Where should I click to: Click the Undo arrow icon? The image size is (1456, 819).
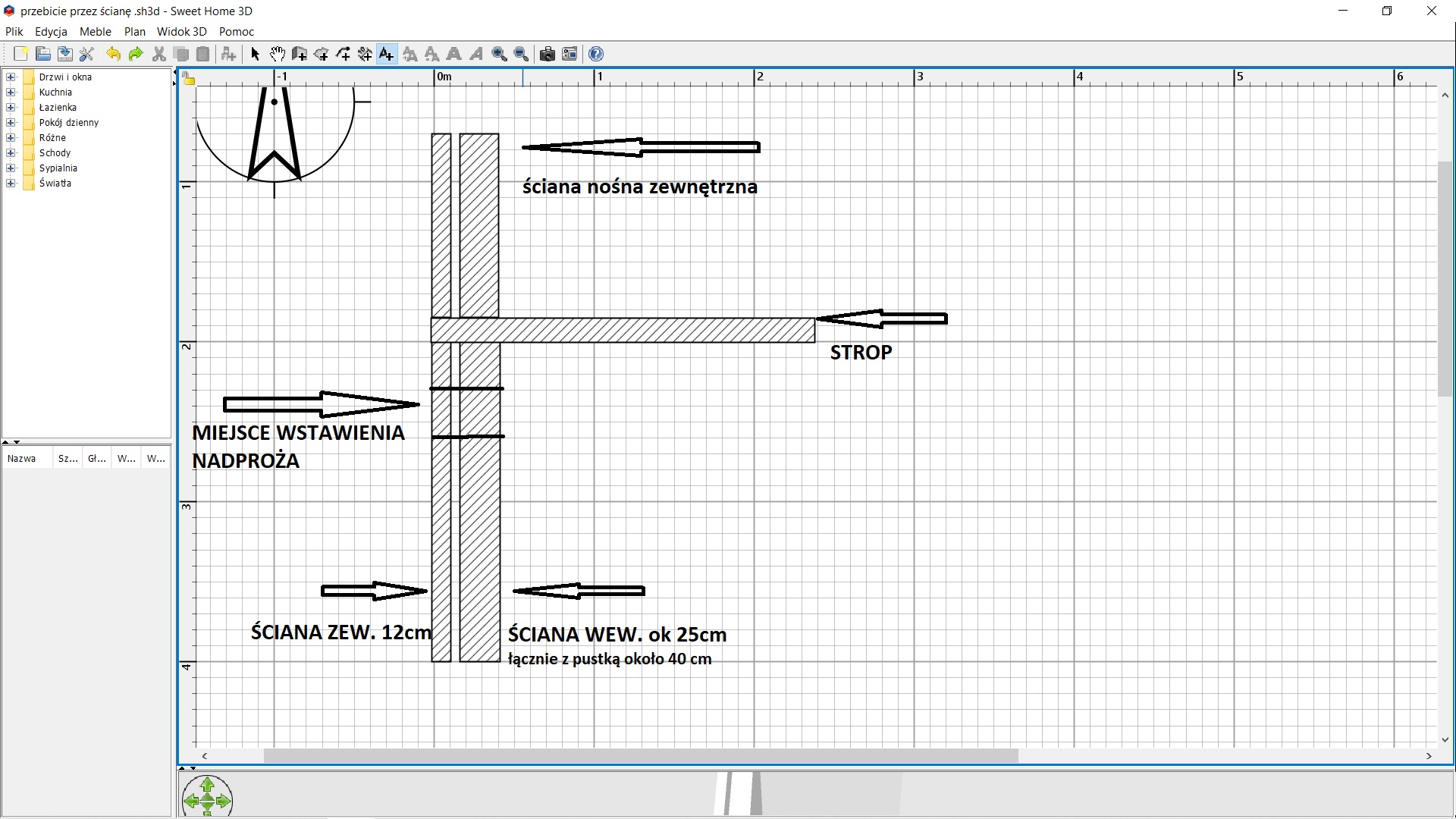[113, 54]
